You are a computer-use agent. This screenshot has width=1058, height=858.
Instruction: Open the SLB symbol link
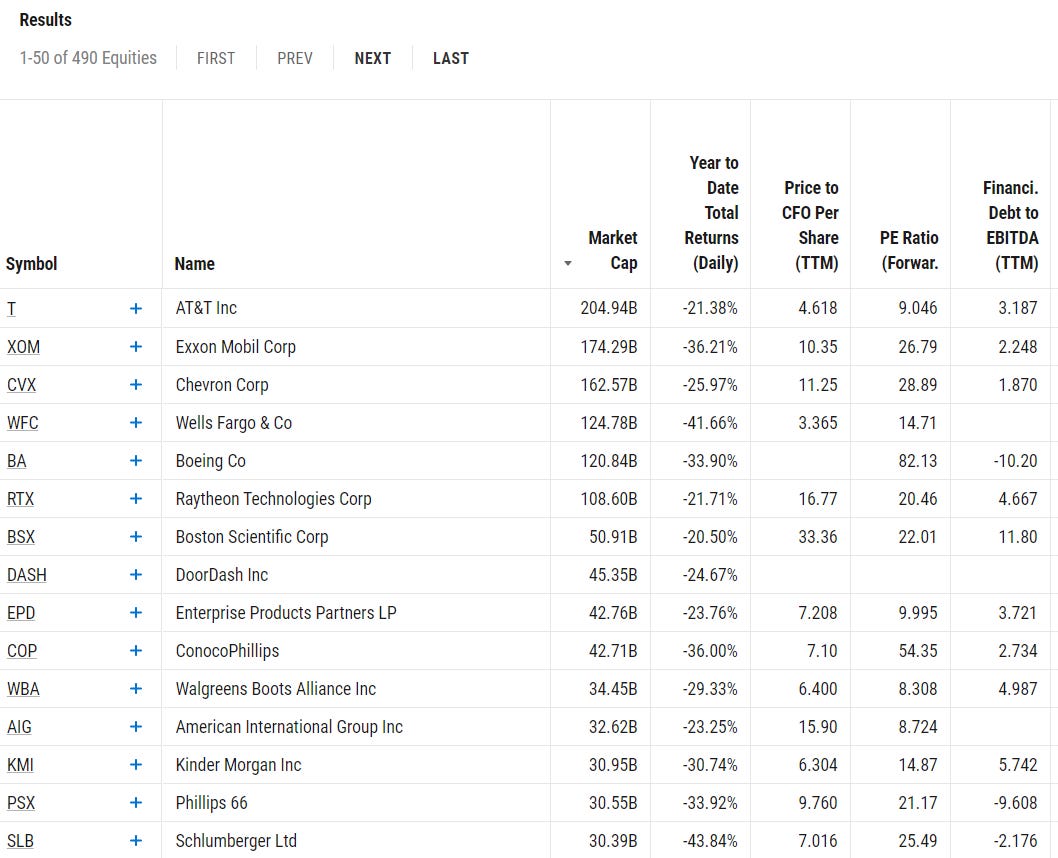click(20, 840)
